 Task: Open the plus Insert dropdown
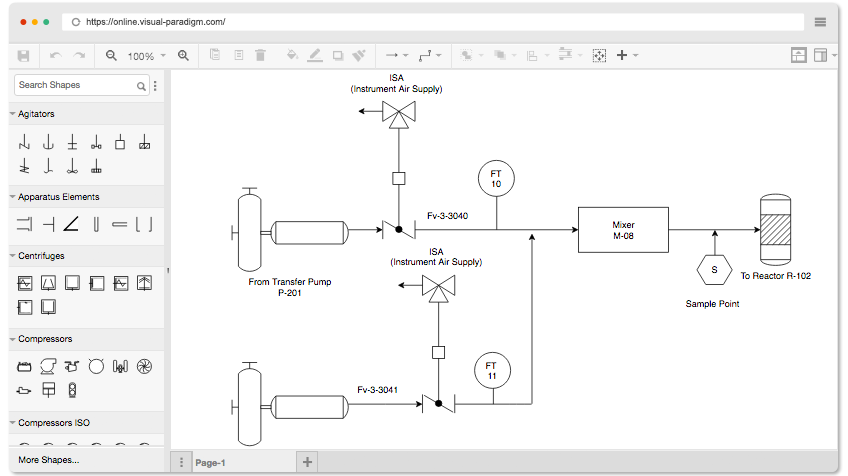(x=627, y=55)
